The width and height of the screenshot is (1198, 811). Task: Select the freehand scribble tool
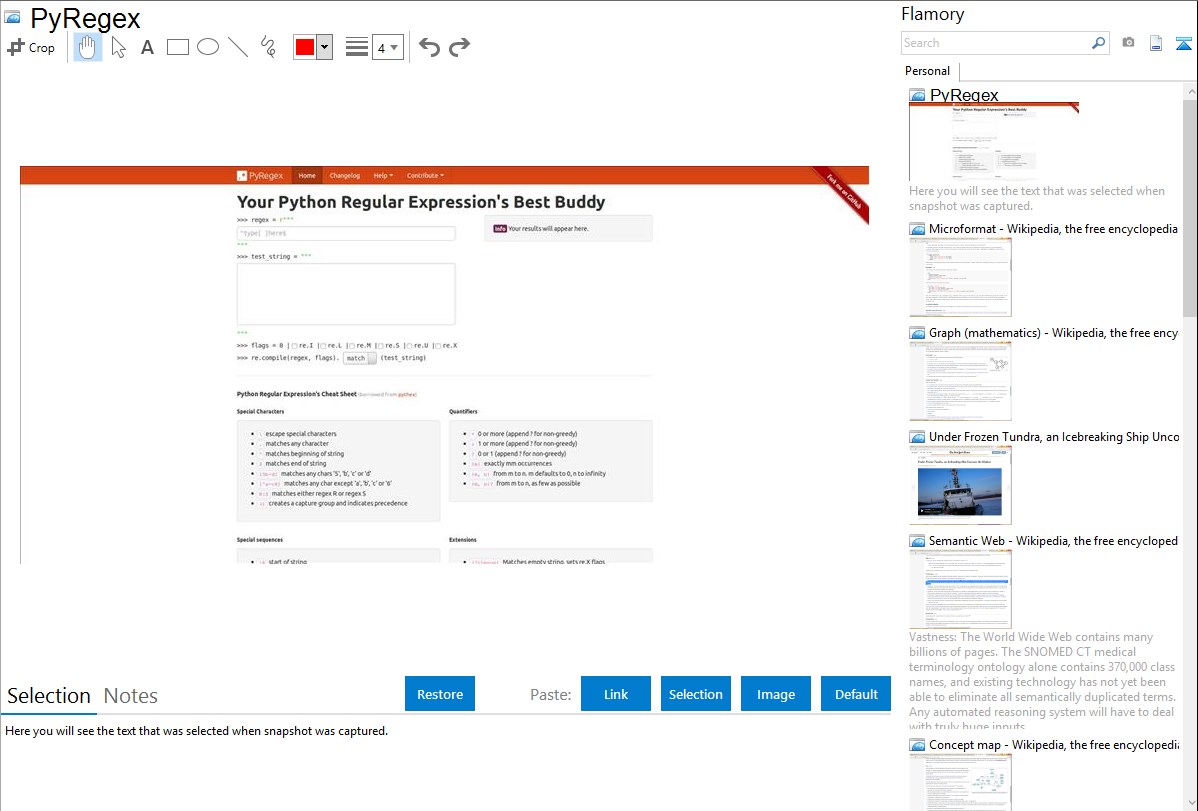(x=268, y=47)
